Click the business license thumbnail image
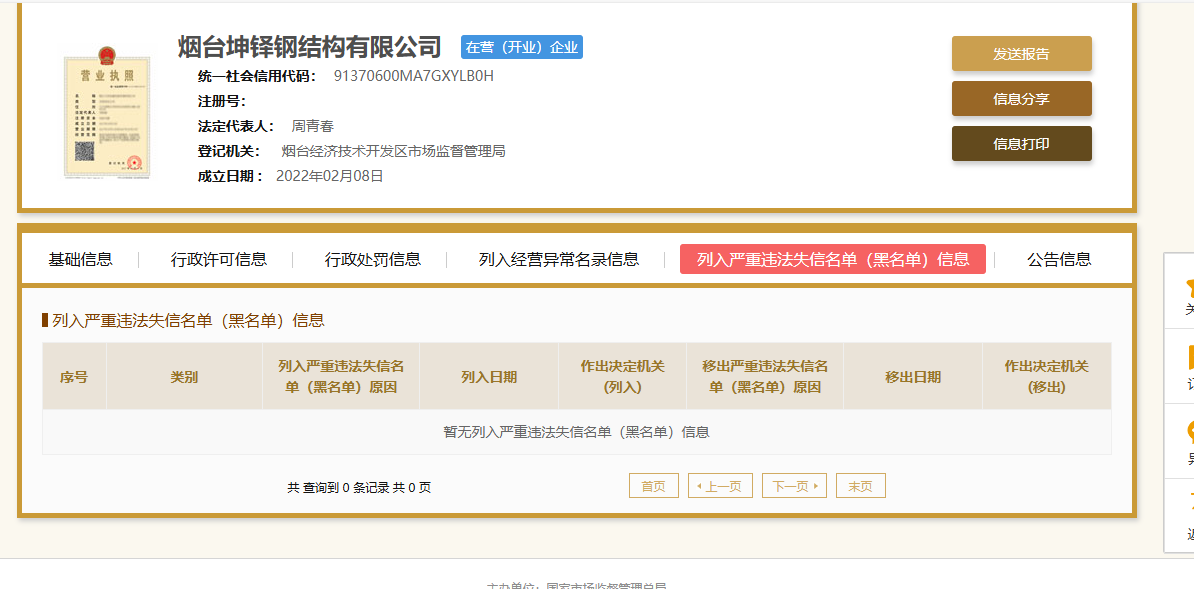Image resolution: width=1194 pixels, height=589 pixels. tap(107, 113)
